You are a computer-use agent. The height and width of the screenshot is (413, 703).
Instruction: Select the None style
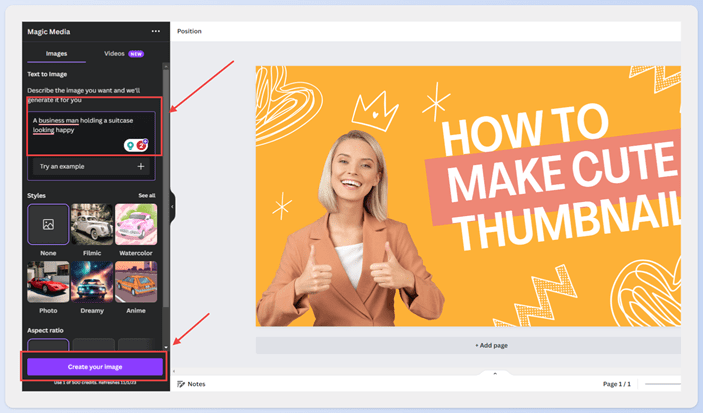click(48, 224)
